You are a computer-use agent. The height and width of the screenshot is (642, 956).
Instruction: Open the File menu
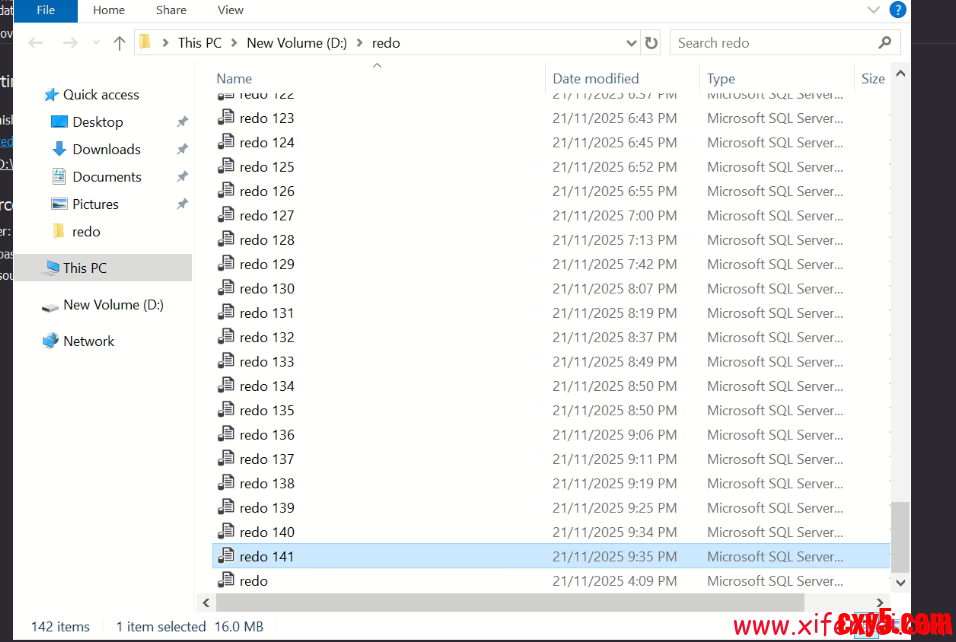click(45, 10)
